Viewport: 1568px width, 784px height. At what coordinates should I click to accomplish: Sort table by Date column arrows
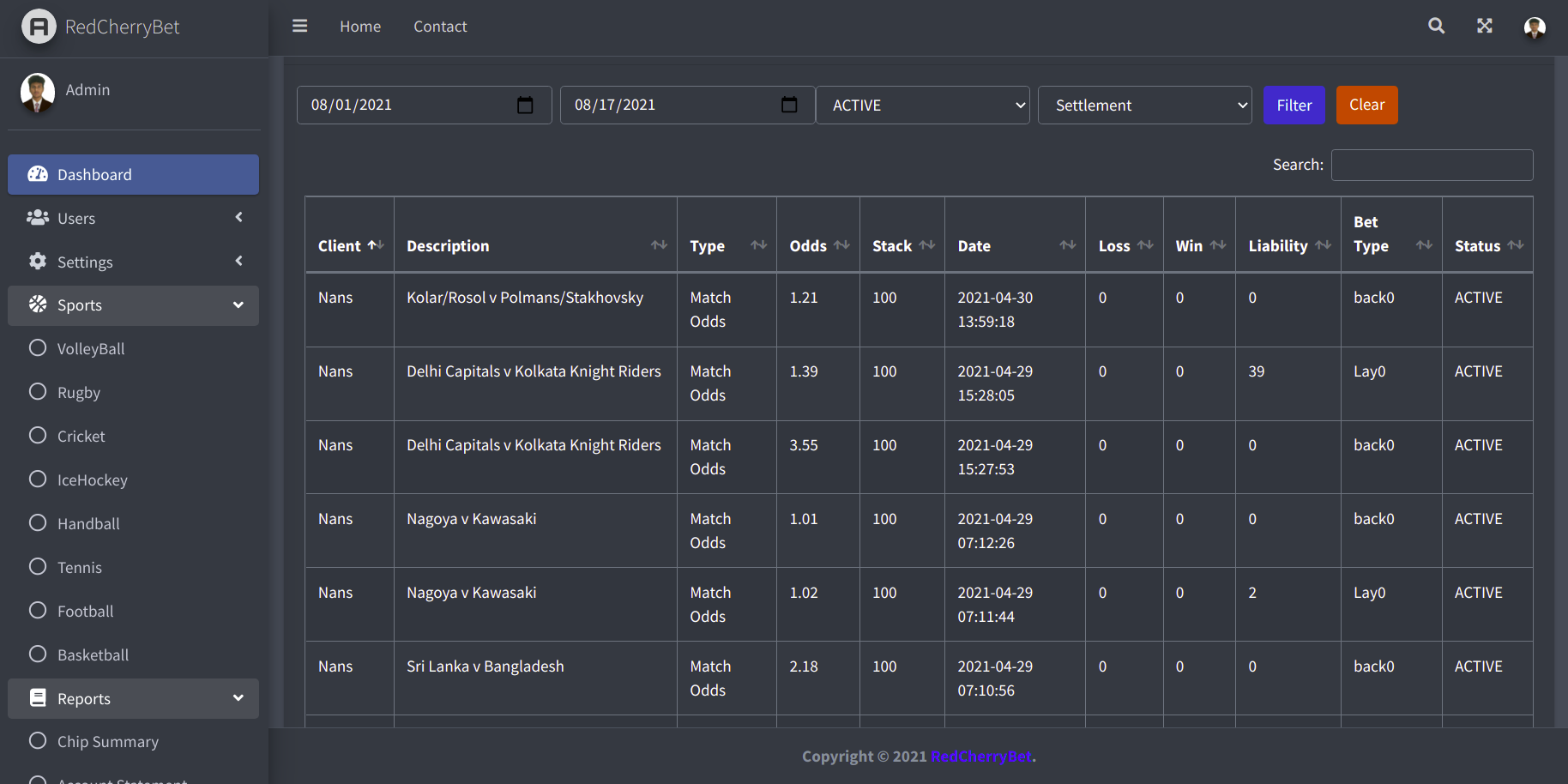pos(1067,245)
